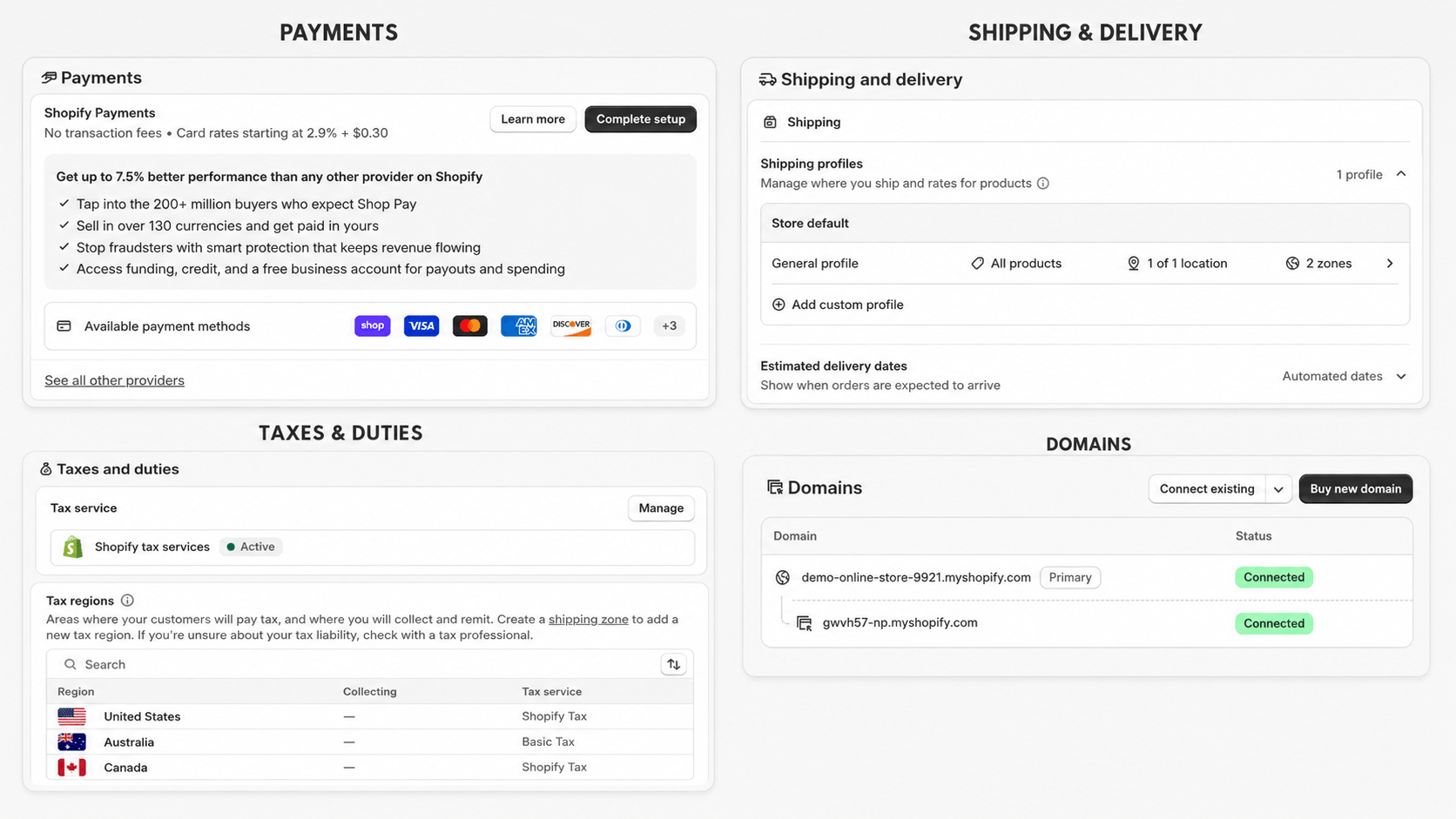Click the box icon next to Shipping

tap(770, 122)
